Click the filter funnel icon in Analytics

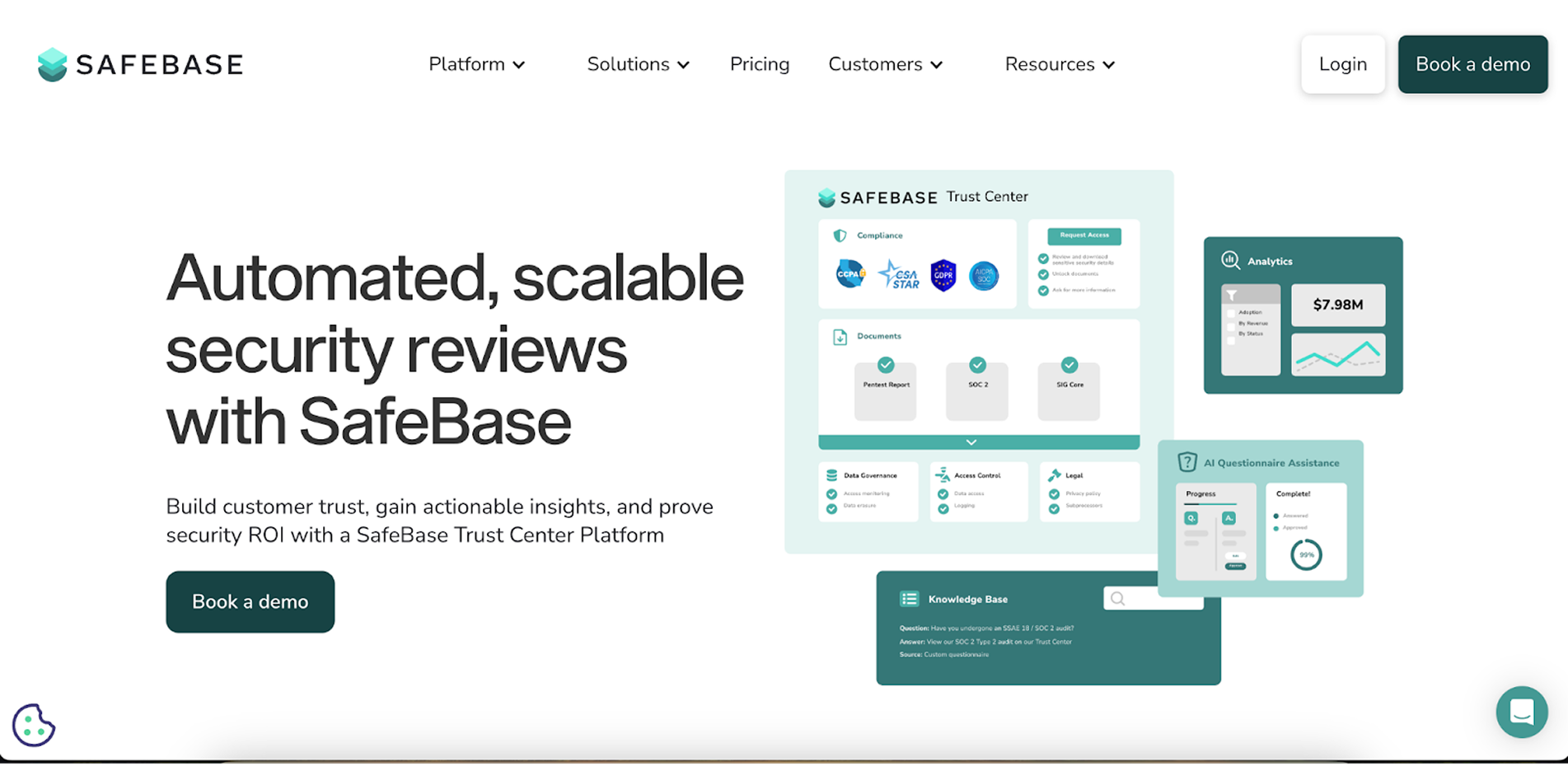click(x=1232, y=295)
